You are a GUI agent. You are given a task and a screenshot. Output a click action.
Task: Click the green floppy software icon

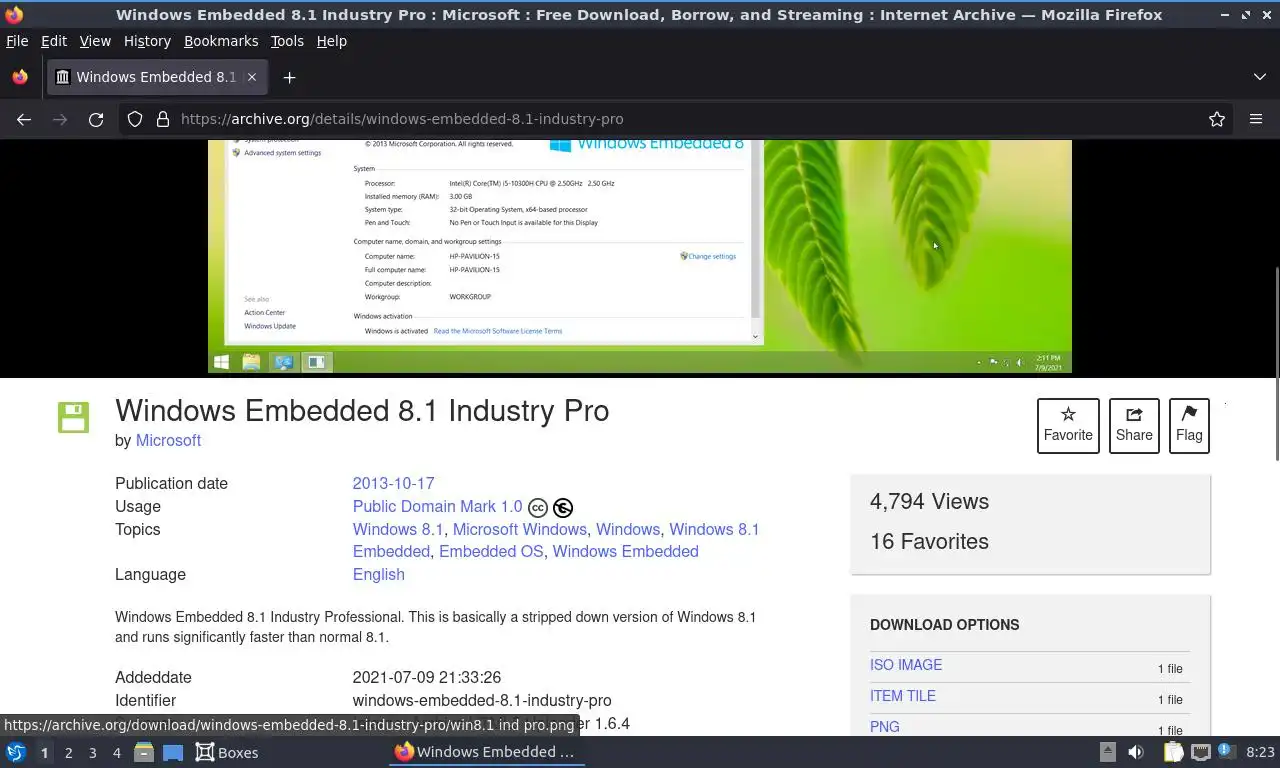[x=73, y=417]
